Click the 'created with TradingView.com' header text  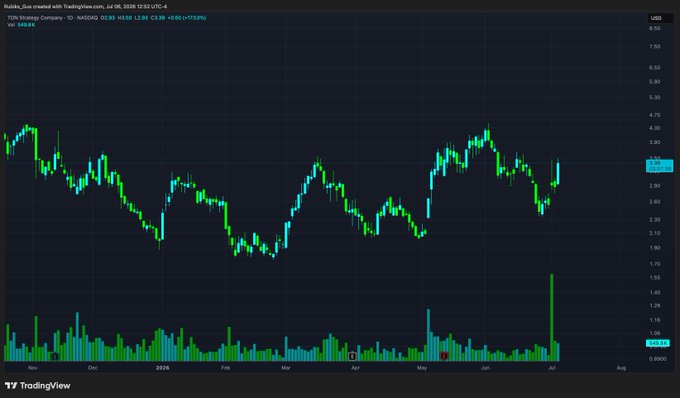pos(69,7)
